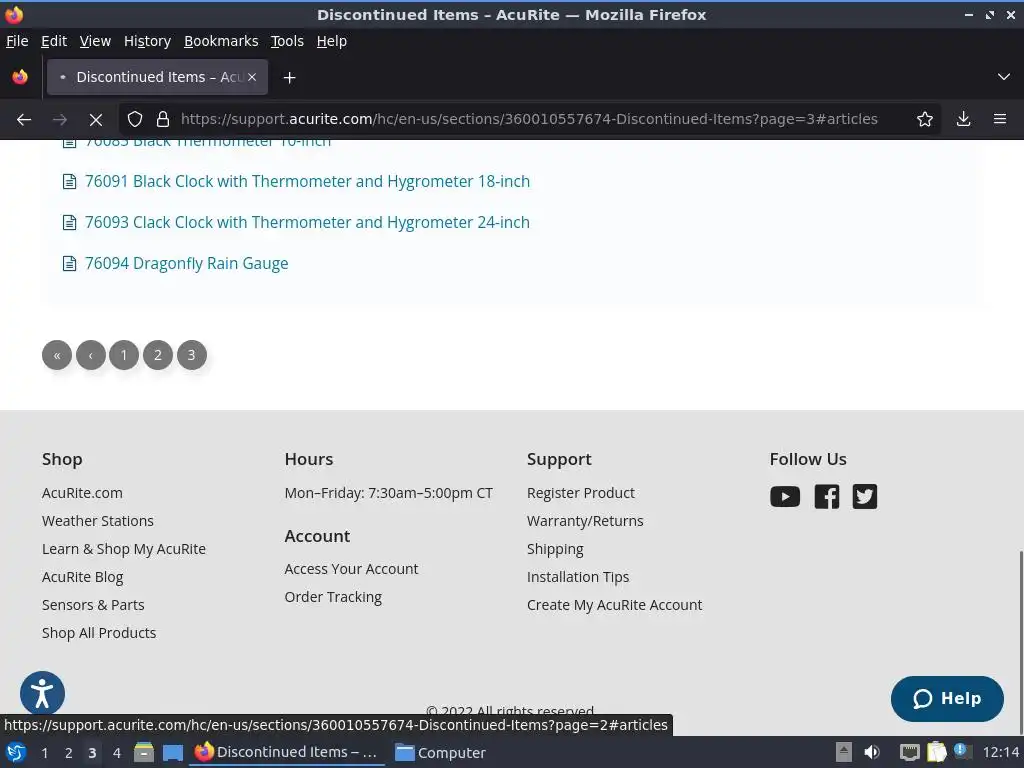Open 76093 Clack Clock 24-inch article
The width and height of the screenshot is (1024, 768).
click(x=308, y=223)
